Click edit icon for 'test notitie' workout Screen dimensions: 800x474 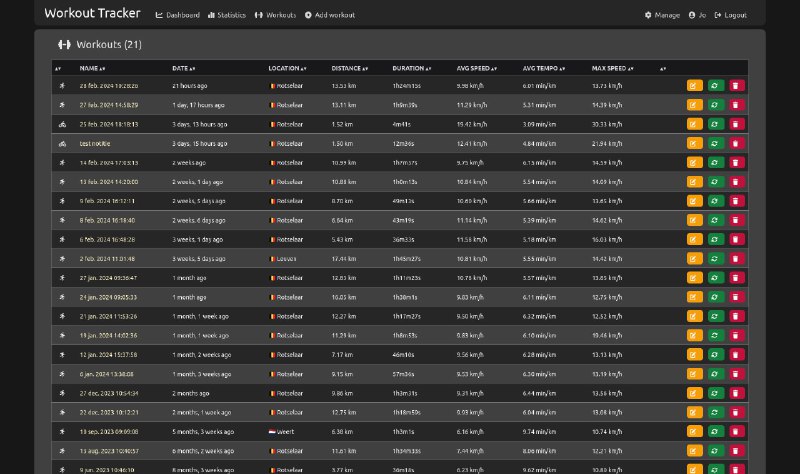pyautogui.click(x=694, y=143)
